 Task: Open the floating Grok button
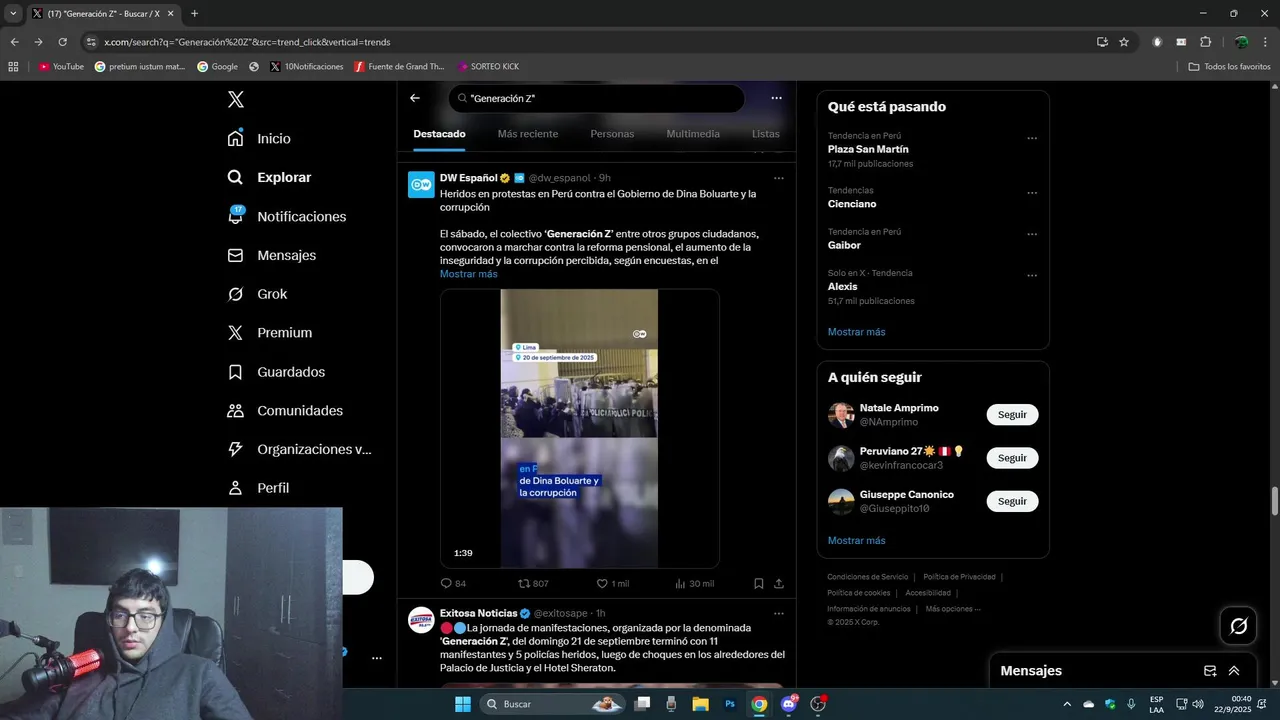click(x=1239, y=626)
